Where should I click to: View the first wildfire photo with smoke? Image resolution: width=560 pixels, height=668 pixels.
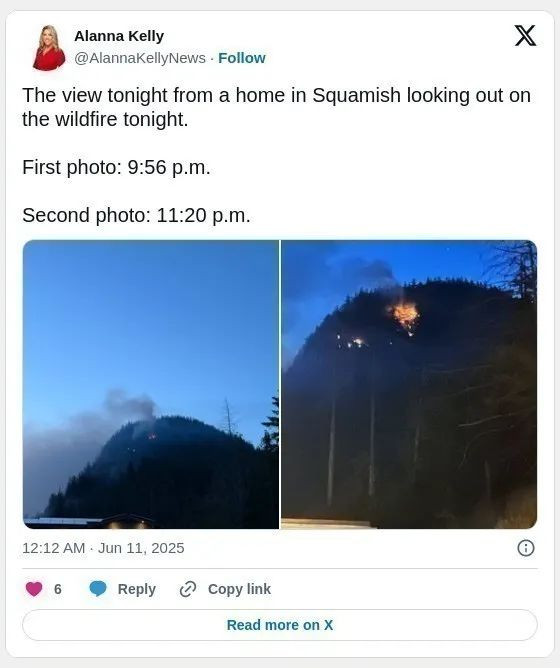point(151,384)
